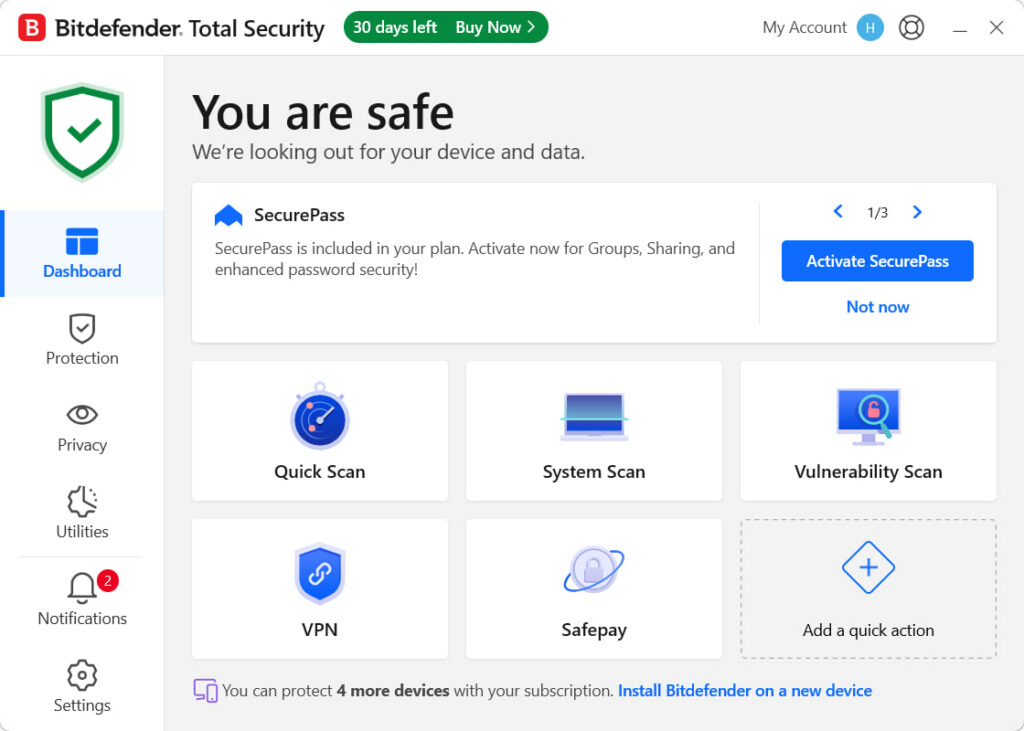This screenshot has width=1024, height=731.
Task: Go to next recommendation card
Action: pyautogui.click(x=917, y=212)
